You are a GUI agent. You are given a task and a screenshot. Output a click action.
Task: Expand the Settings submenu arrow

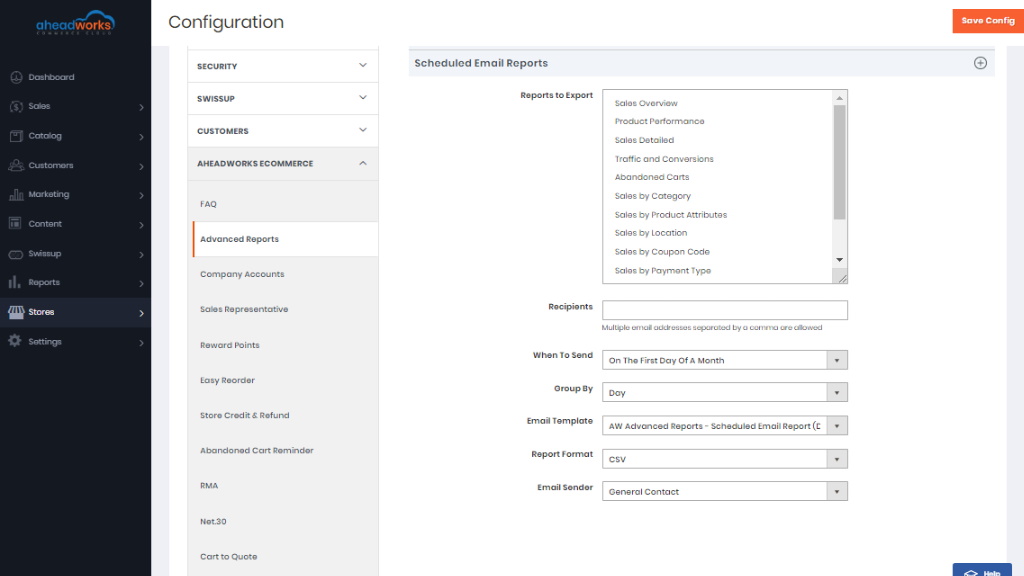tap(141, 342)
